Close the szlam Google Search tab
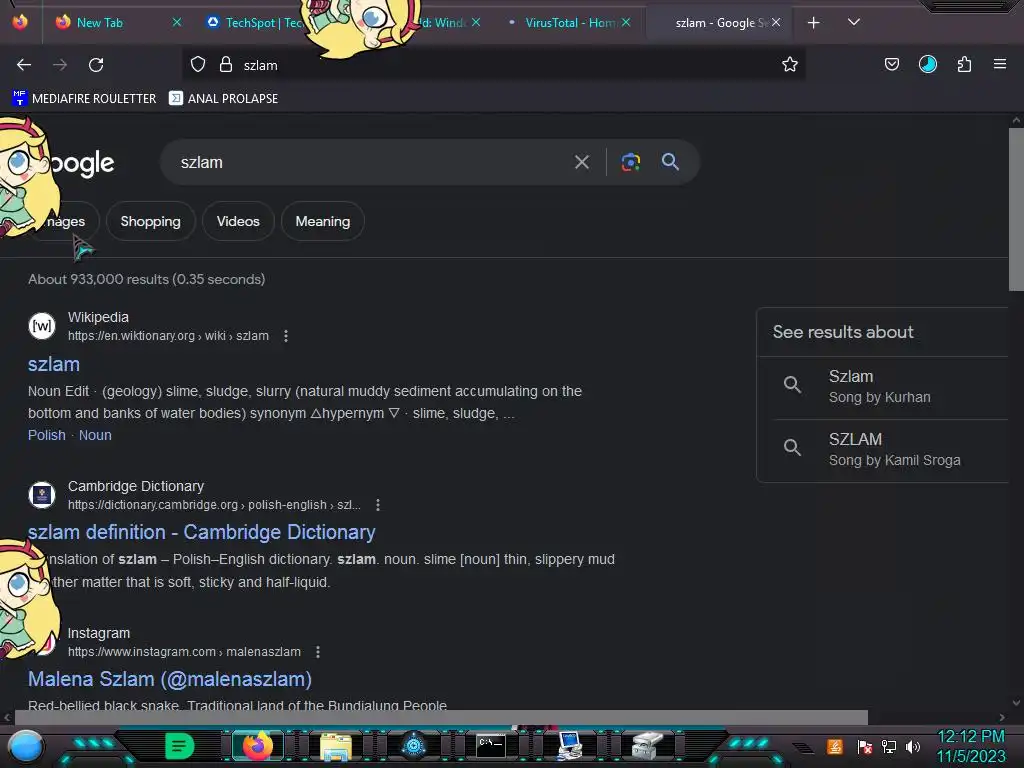 coord(776,22)
